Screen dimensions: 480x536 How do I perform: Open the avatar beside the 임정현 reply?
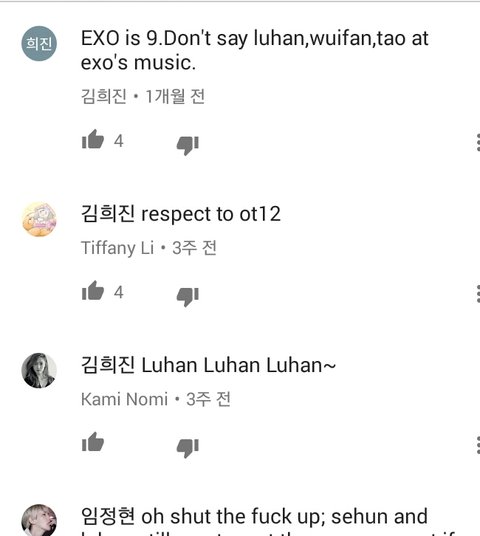point(39,520)
